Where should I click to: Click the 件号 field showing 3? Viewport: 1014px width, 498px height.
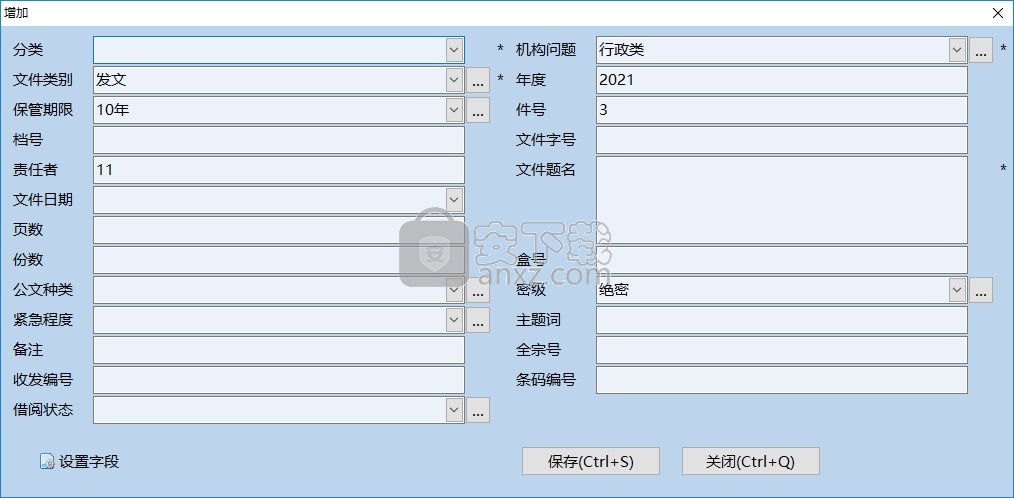pos(782,110)
